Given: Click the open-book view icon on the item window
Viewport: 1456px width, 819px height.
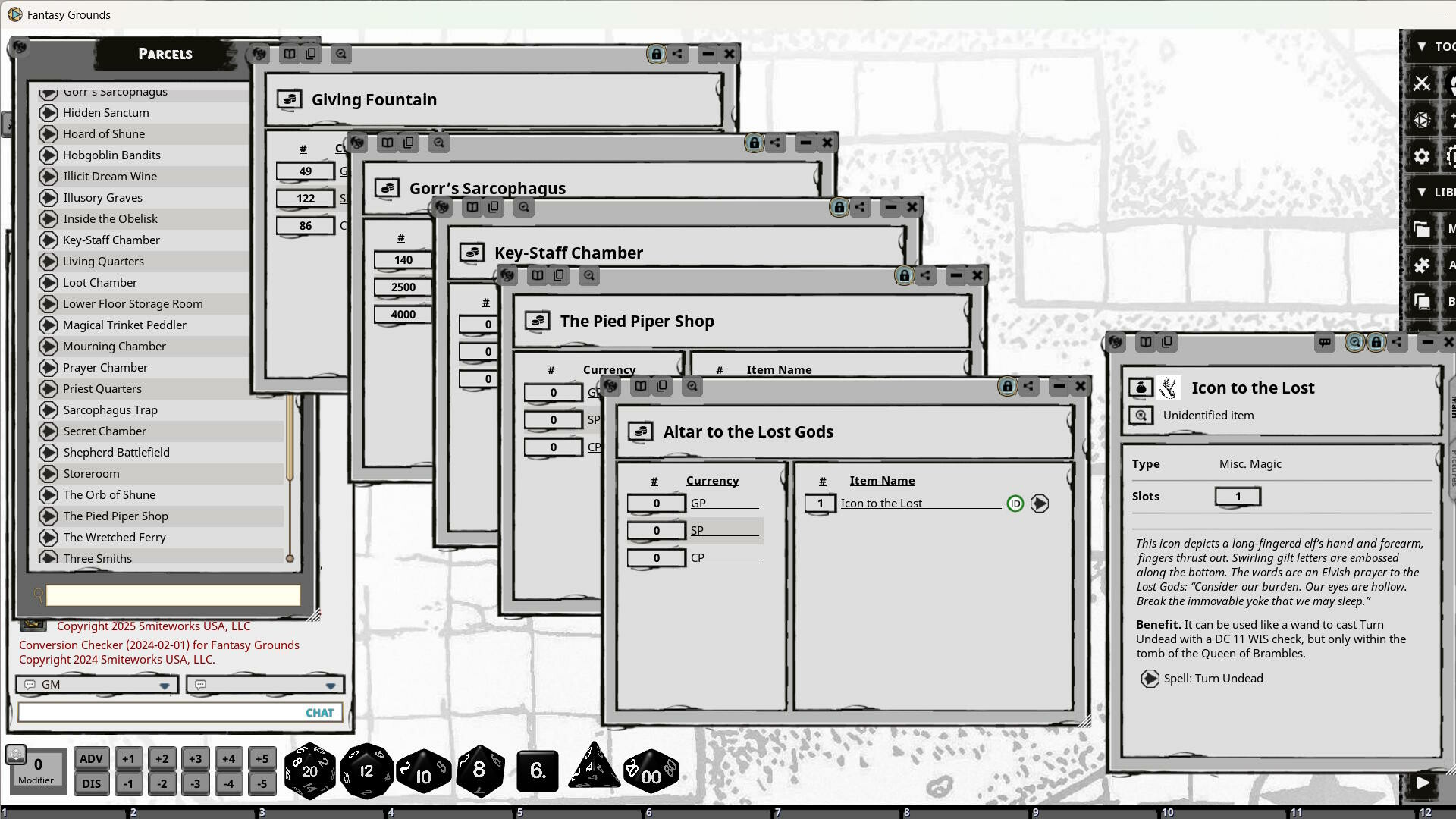Looking at the screenshot, I should [x=1146, y=342].
